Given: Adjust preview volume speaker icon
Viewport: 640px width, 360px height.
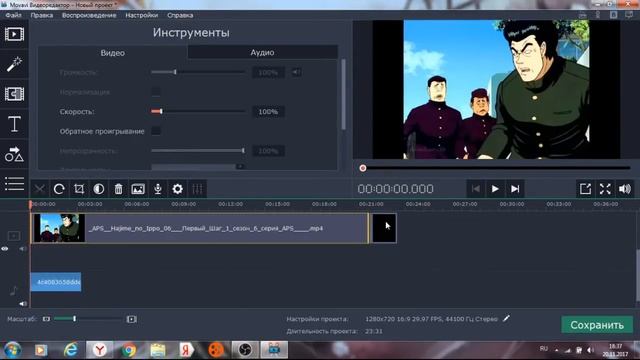Looking at the screenshot, I should [625, 189].
